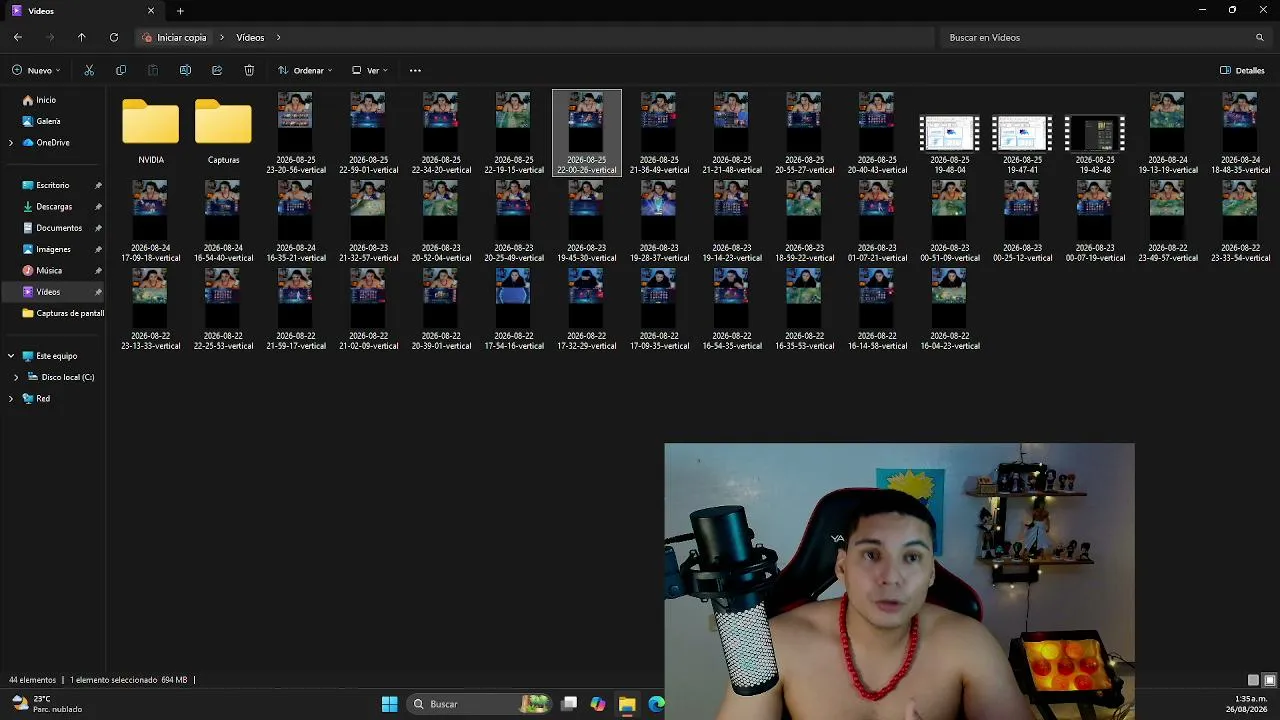Select video 2026-08-24 19-13-19-vertical
This screenshot has width=1280, height=720.
click(1168, 133)
